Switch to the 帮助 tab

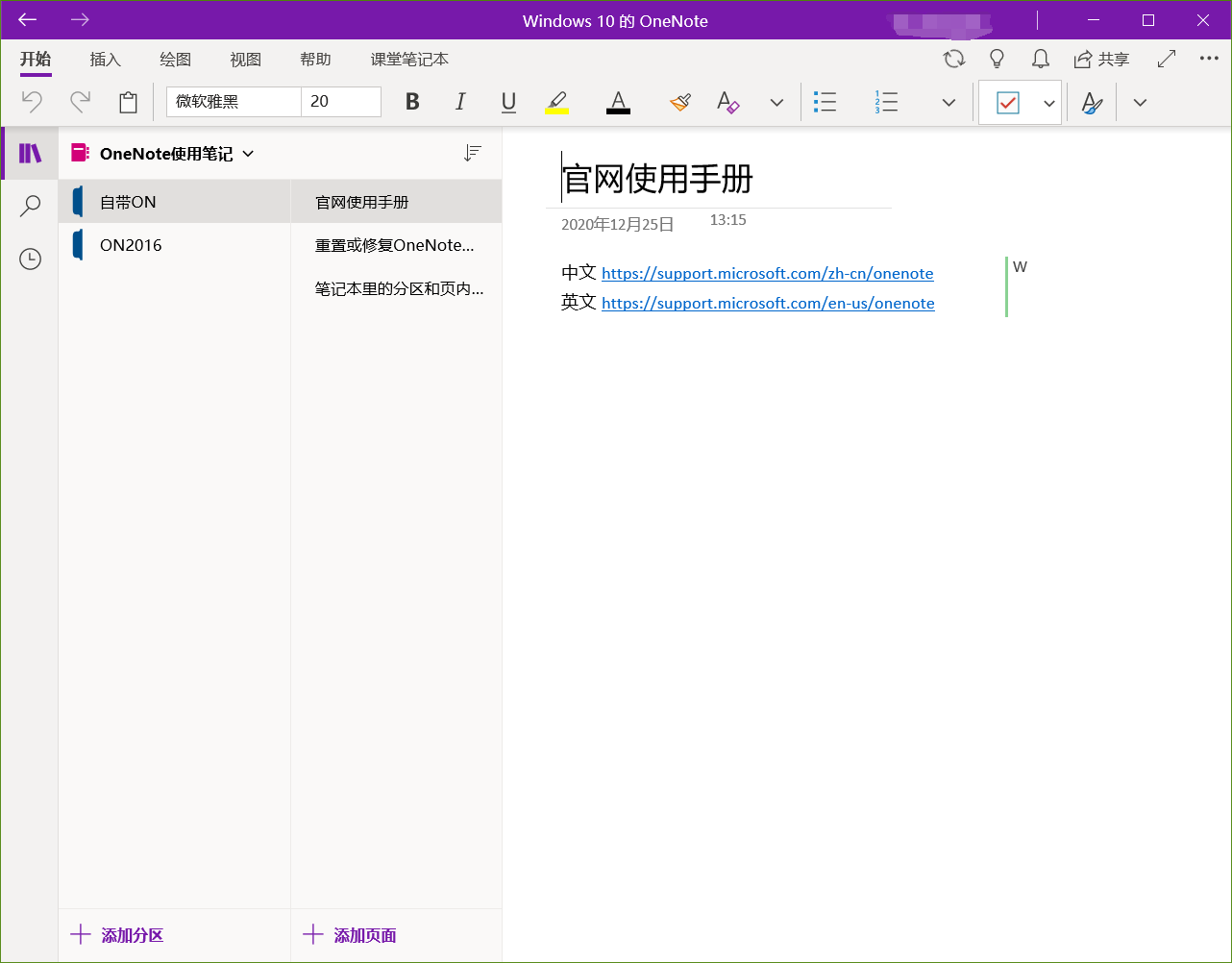pyautogui.click(x=316, y=60)
